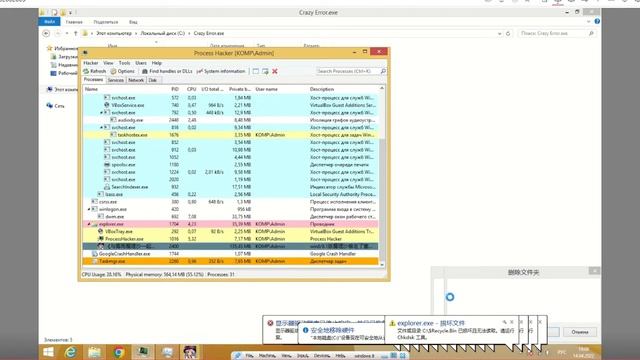The image size is (640, 360).
Task: Click Локальный диск (C:) in Explorer breadcrumb
Action: (162, 33)
